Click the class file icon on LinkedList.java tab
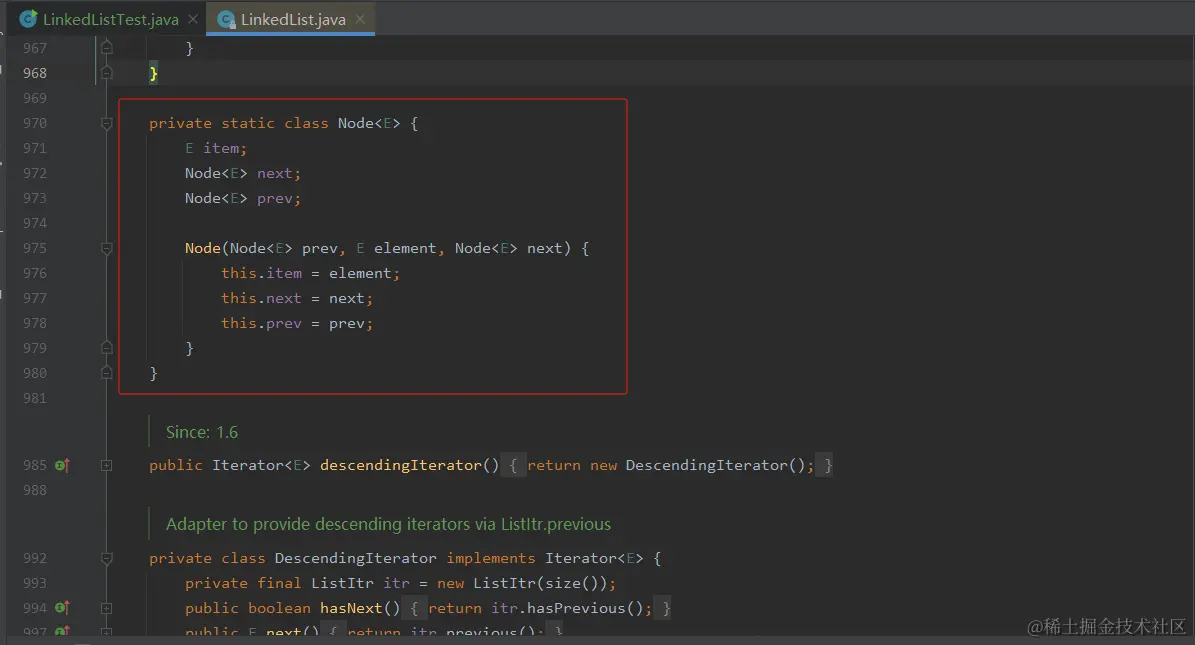 (x=226, y=20)
